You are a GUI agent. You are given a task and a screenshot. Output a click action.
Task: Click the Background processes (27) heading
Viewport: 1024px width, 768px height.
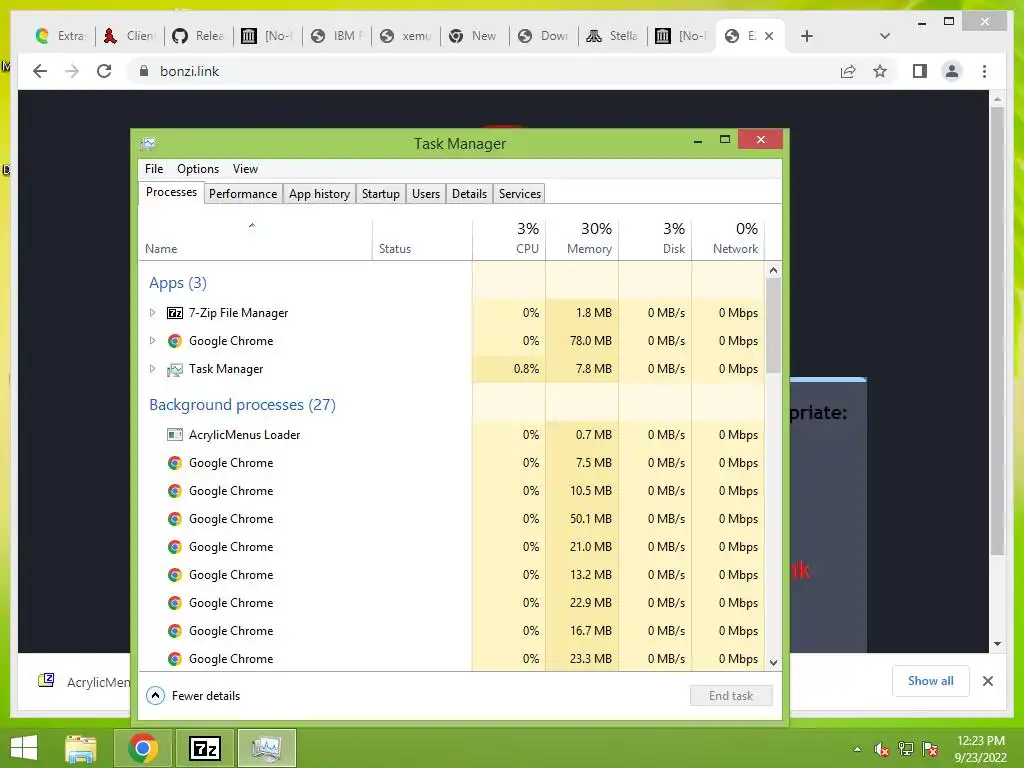242,405
